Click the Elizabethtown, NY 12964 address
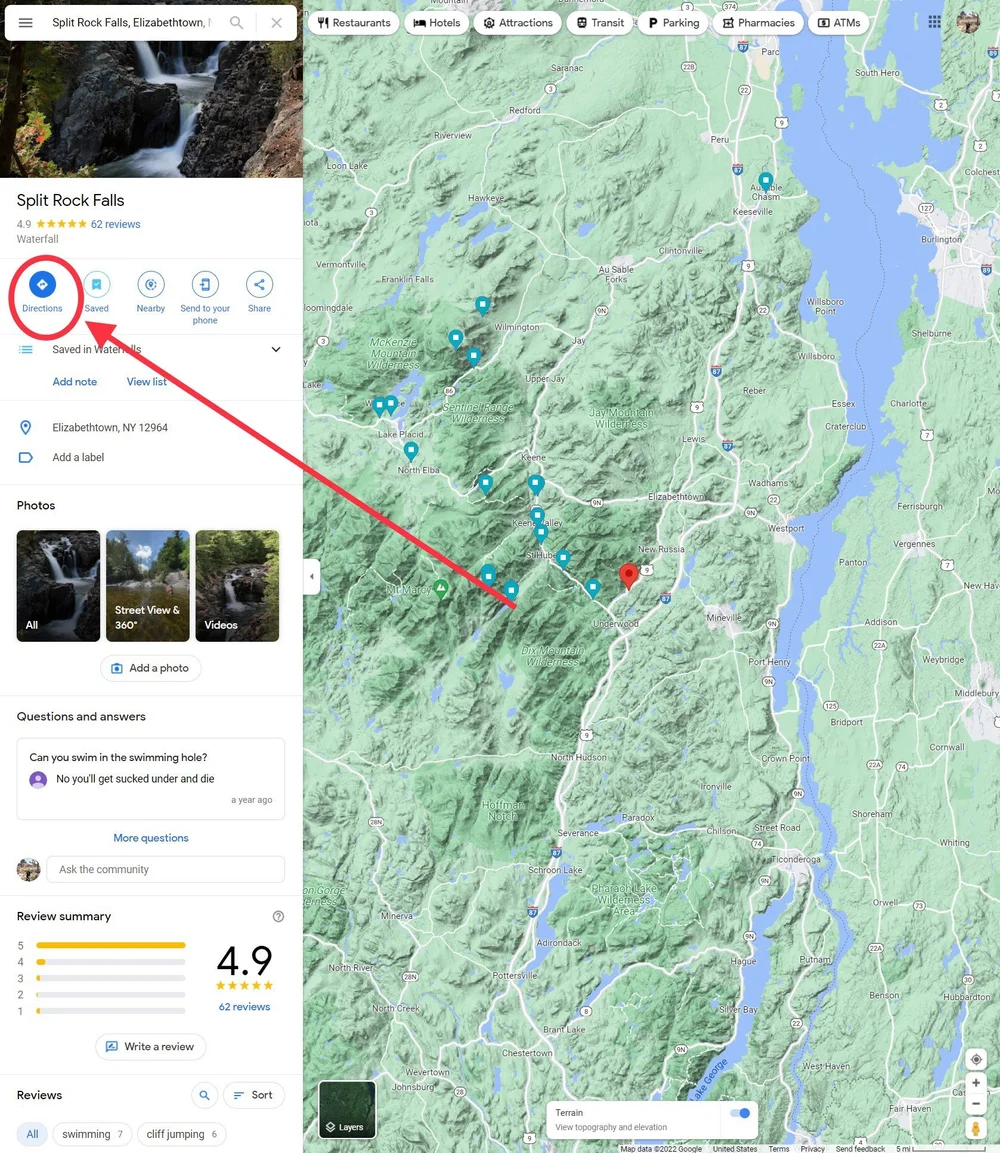The image size is (1000, 1153). pos(110,427)
